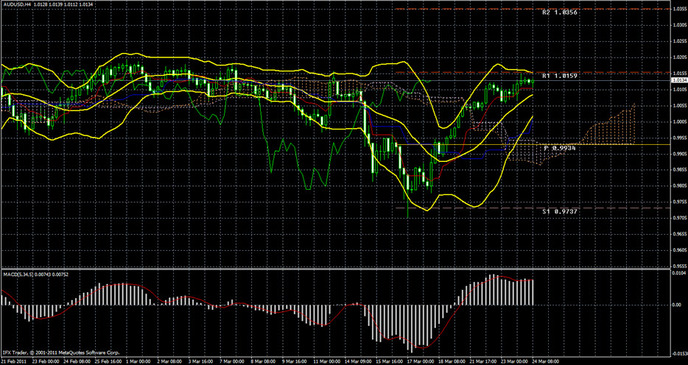This screenshot has width=688, height=365.
Task: Select the R1 1.0159 resistance line label
Action: 559,76
